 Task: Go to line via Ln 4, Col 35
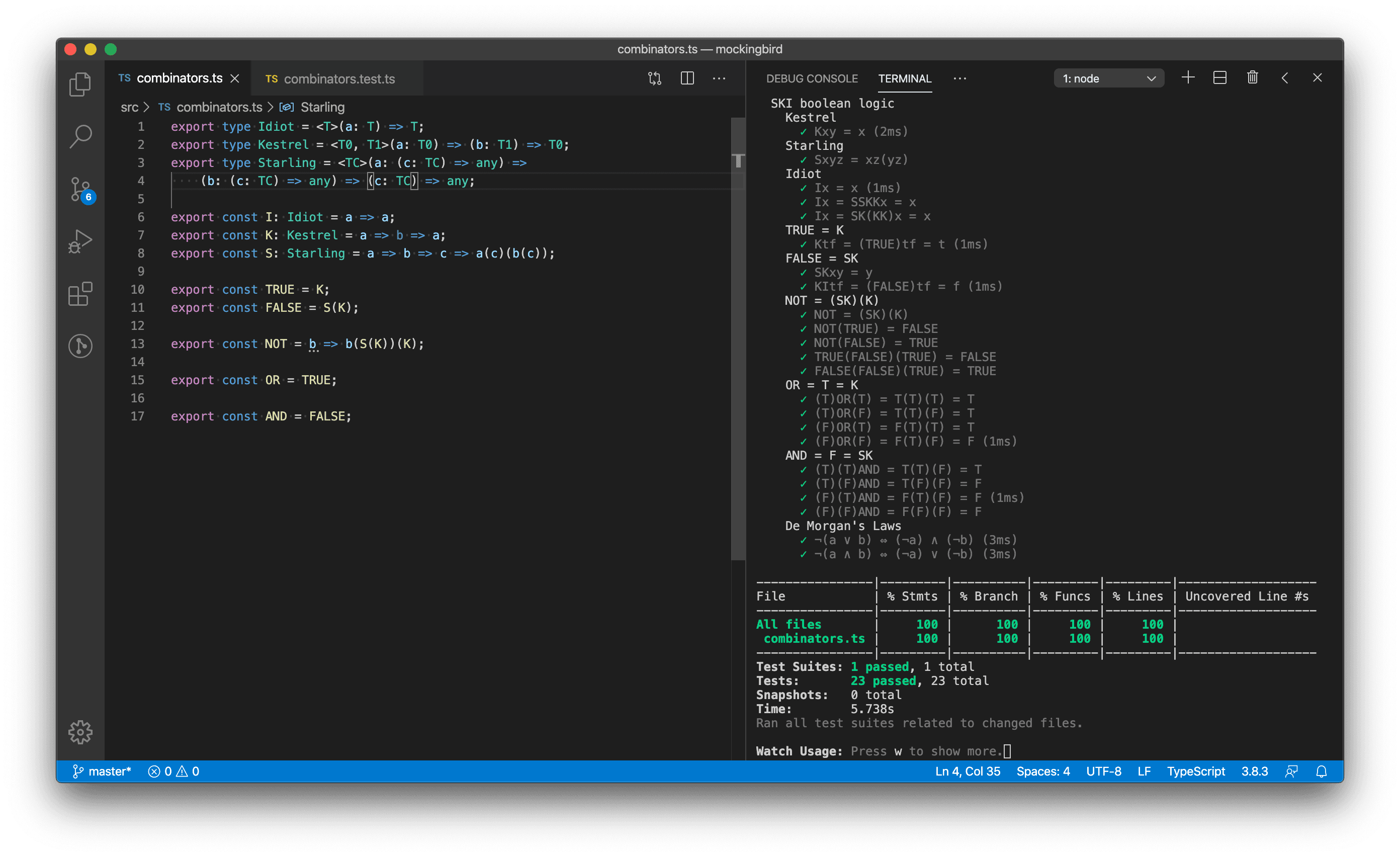[968, 771]
